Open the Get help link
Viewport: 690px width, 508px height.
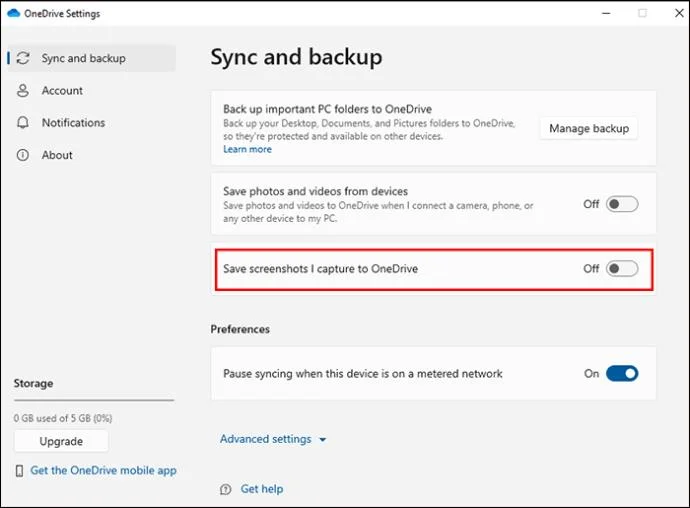click(x=262, y=489)
